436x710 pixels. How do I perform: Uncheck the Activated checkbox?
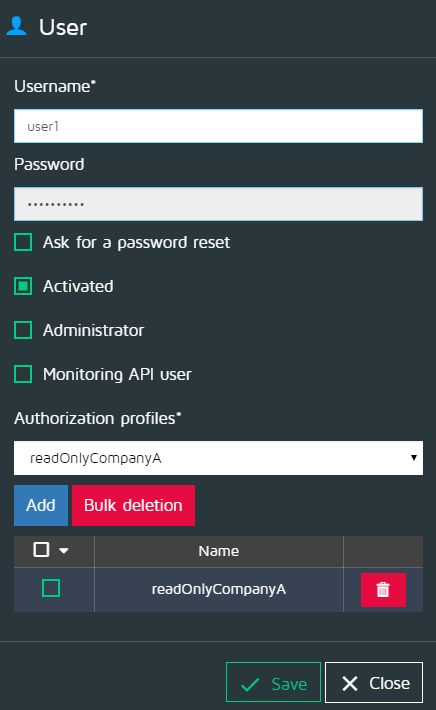[23, 286]
